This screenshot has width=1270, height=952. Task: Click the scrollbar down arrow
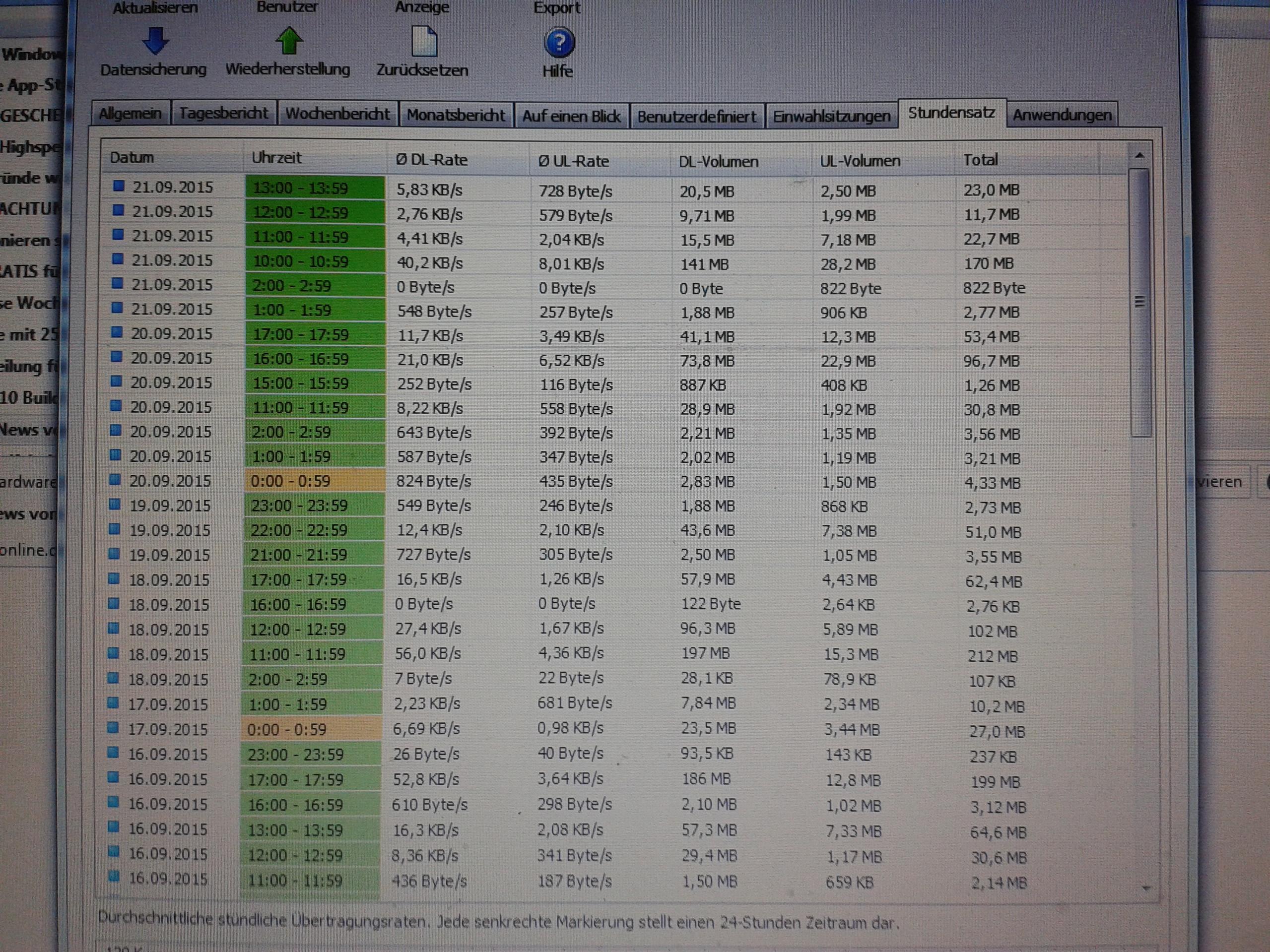click(x=1146, y=889)
